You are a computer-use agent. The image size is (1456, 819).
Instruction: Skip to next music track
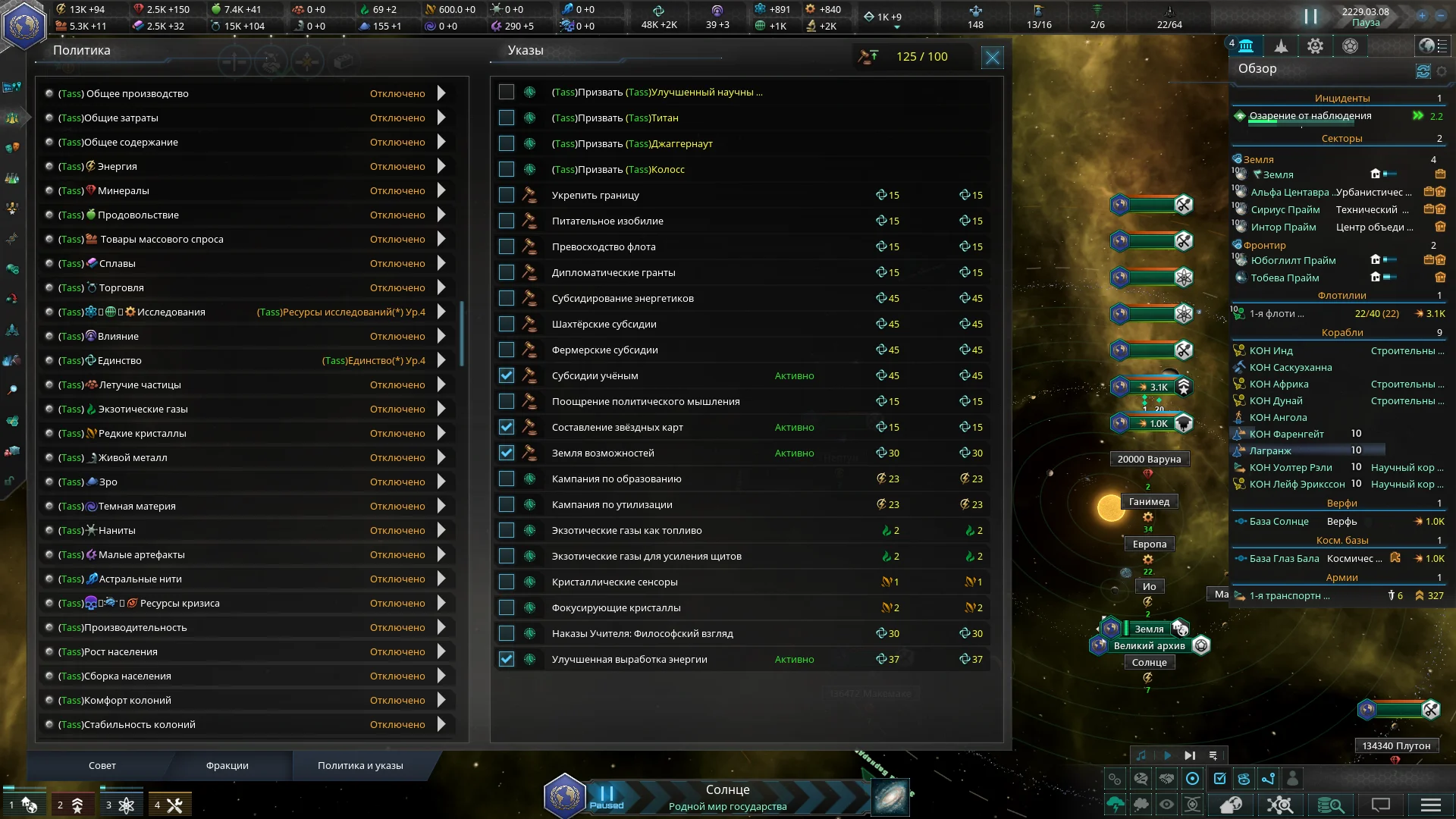1190,755
